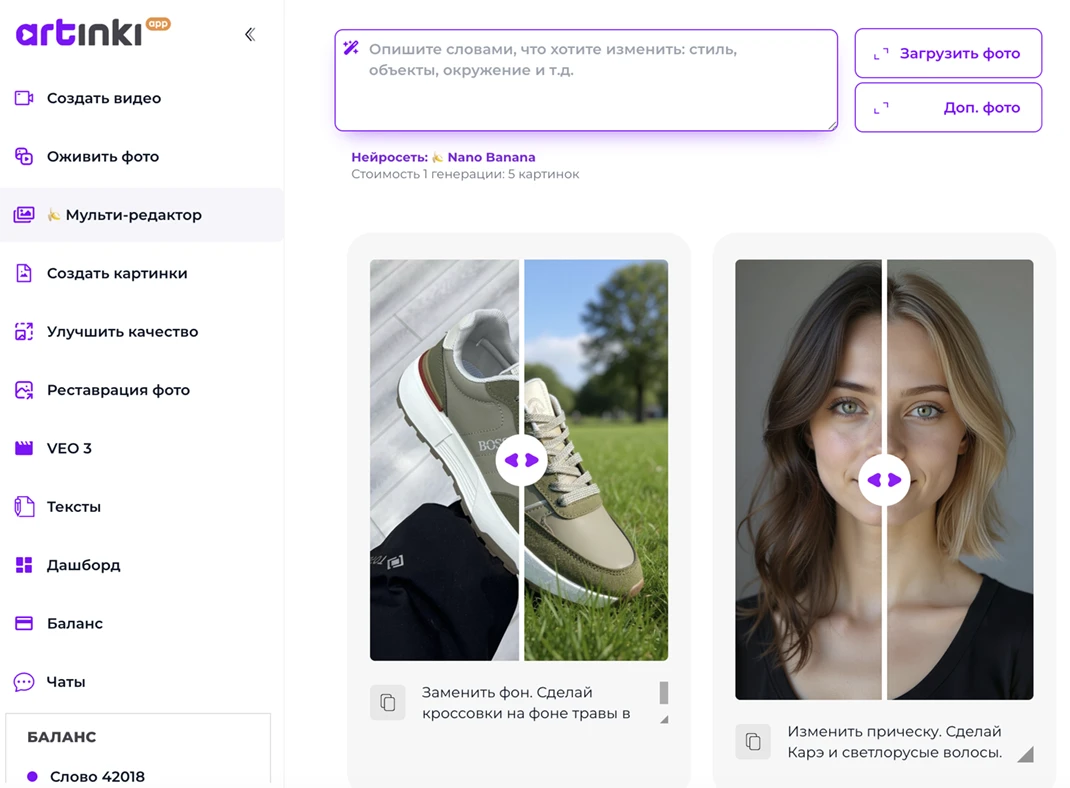
Task: Open the Баланс page
Action: click(74, 623)
